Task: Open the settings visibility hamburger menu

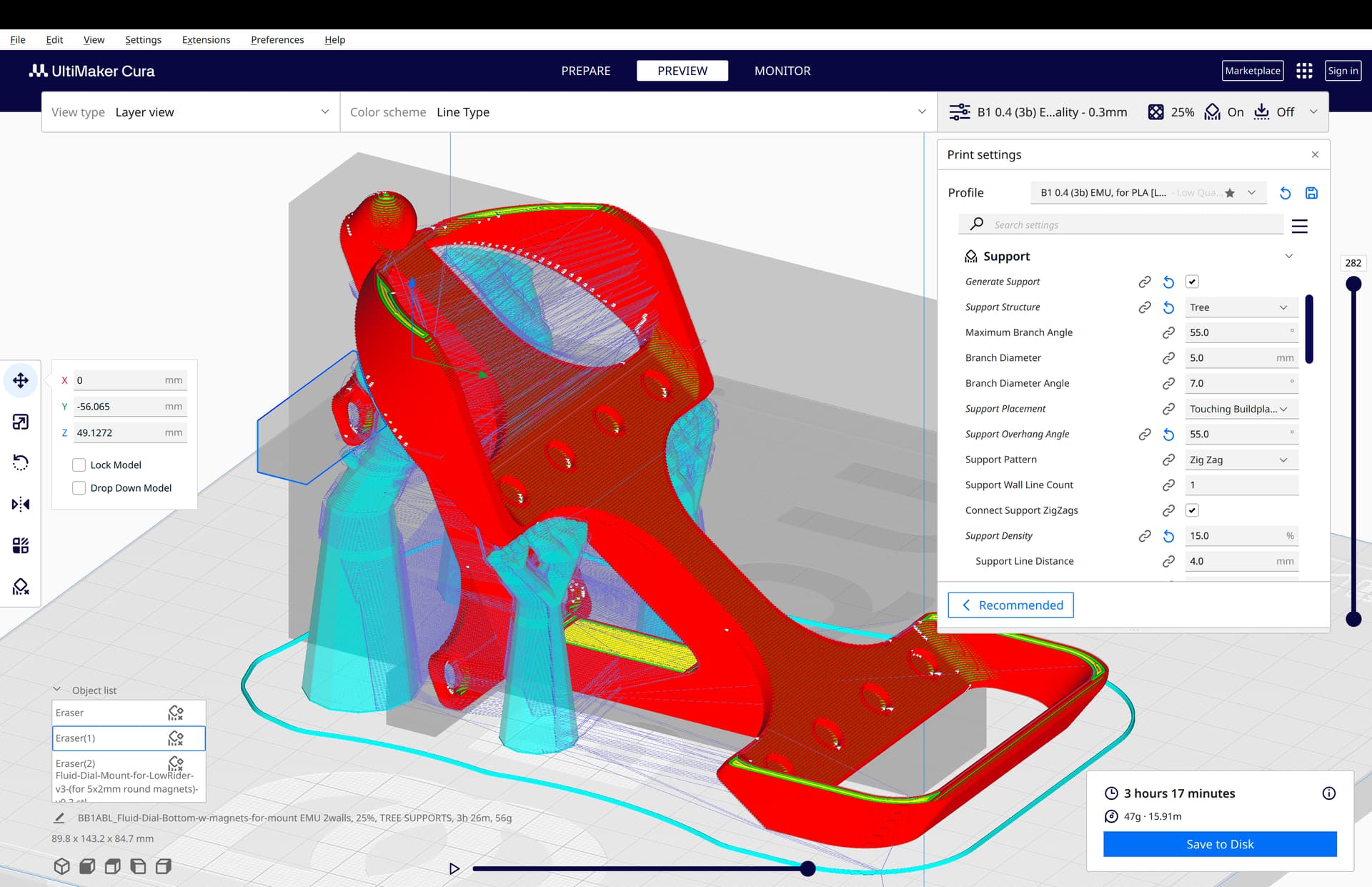Action: [1300, 227]
